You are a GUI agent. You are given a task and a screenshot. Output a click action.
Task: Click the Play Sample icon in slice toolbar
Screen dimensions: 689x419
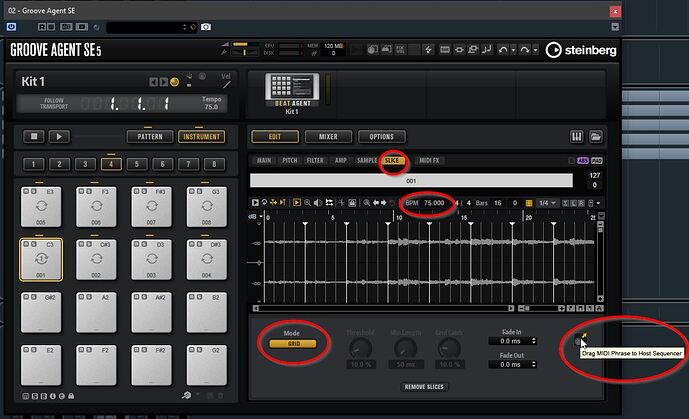pos(255,202)
